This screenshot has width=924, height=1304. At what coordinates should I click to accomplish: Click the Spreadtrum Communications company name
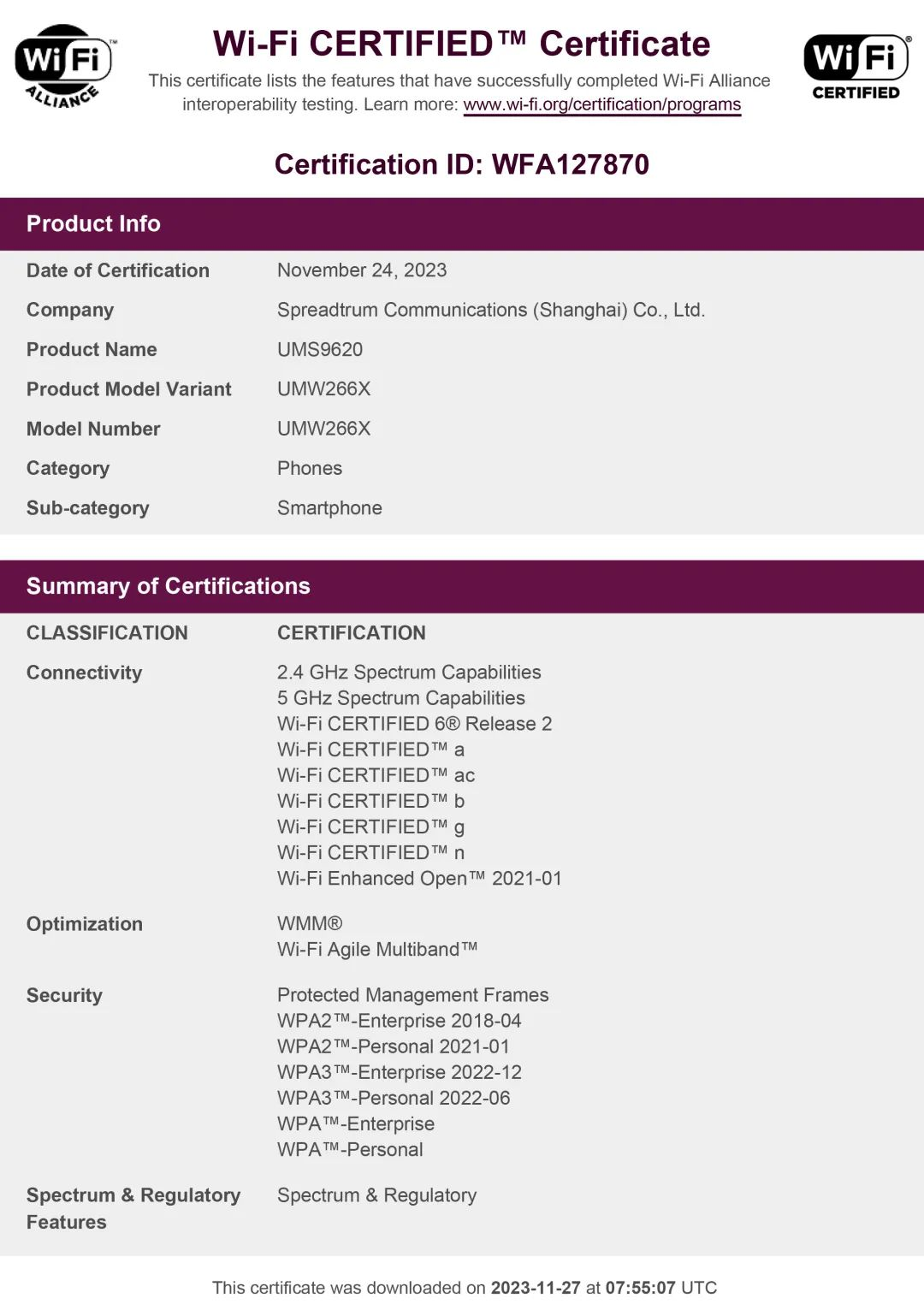(x=491, y=310)
